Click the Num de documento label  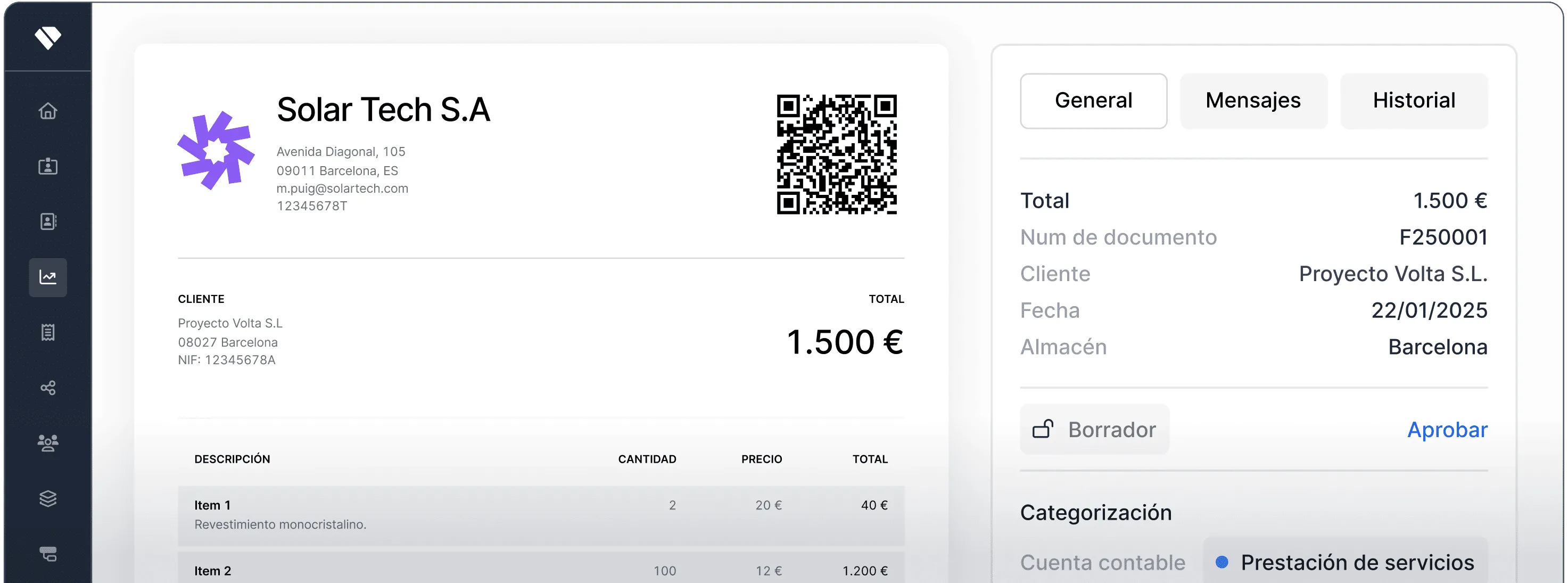[1118, 237]
